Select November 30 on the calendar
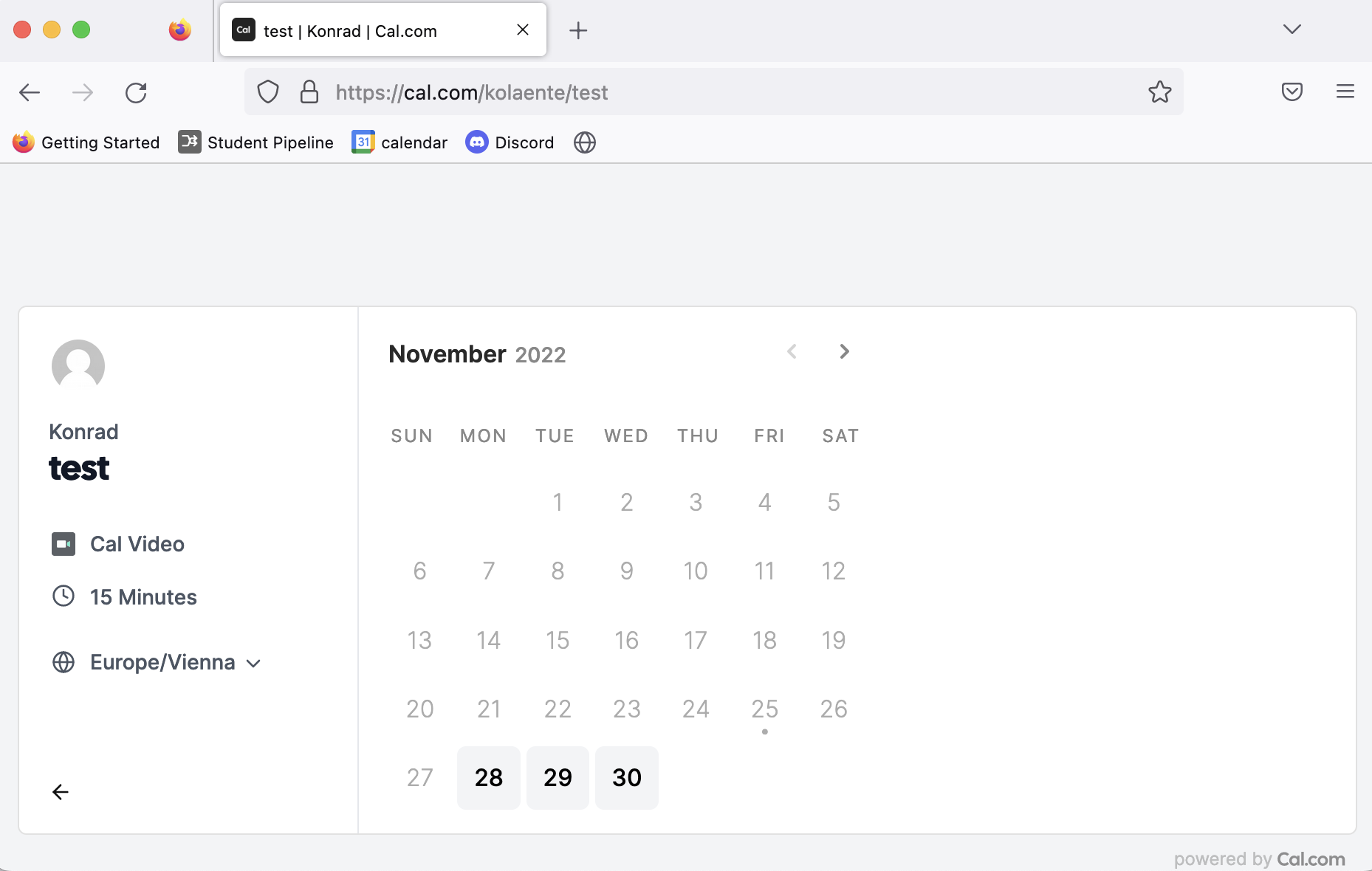The height and width of the screenshot is (871, 1372). (626, 777)
